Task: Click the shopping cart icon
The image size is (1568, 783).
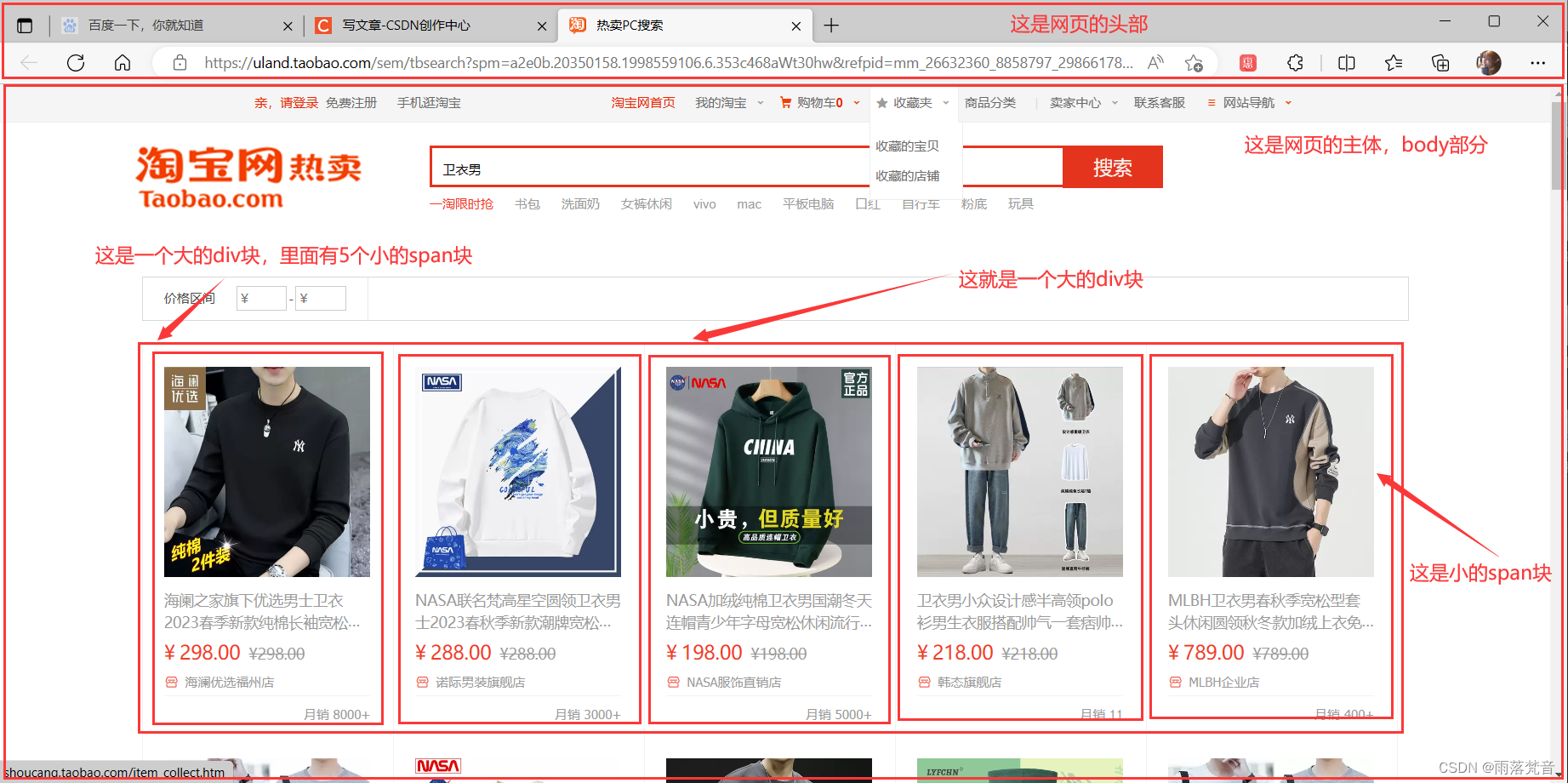Action: click(x=786, y=103)
